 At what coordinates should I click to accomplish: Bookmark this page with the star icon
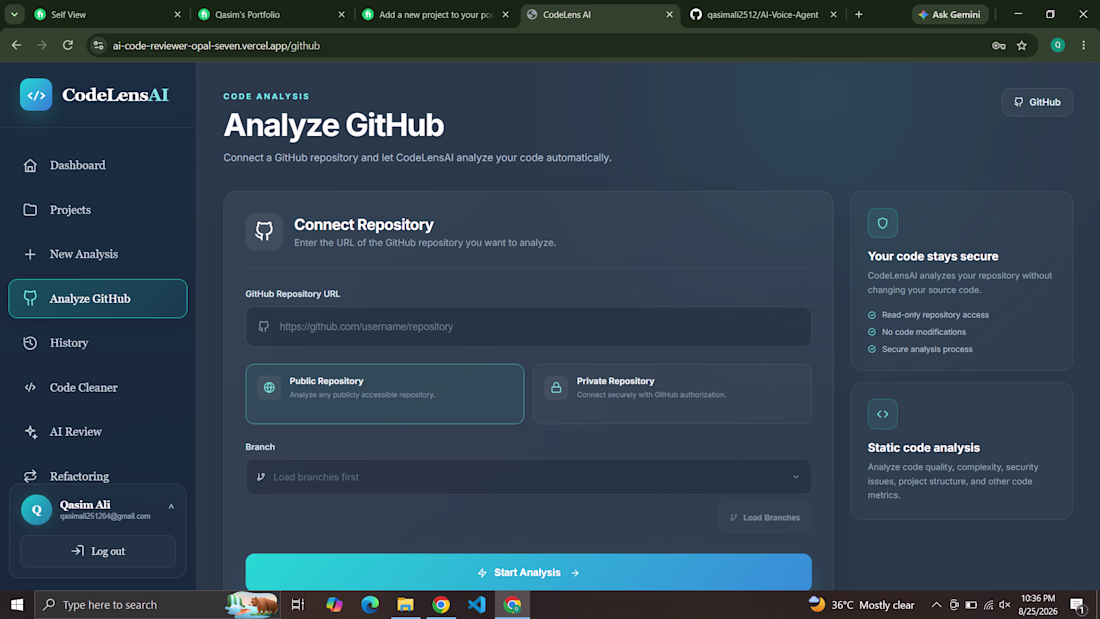[1022, 46]
